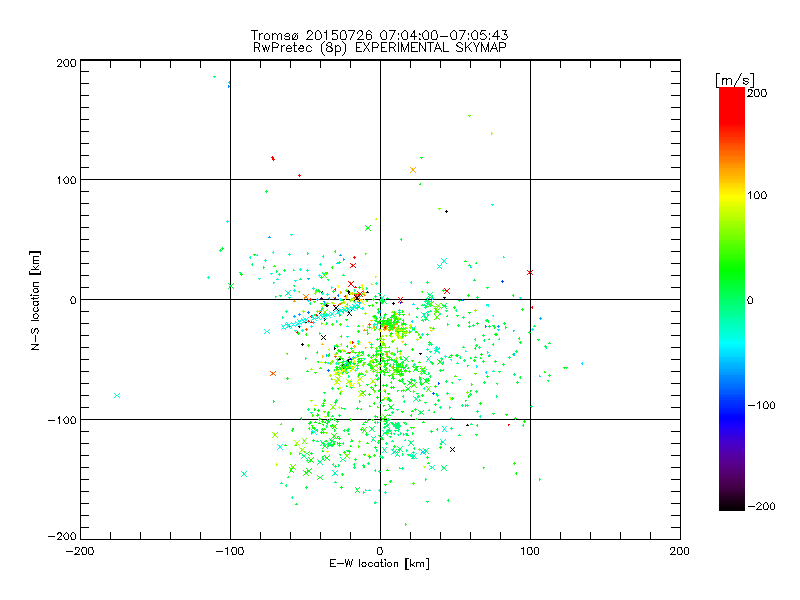
Task: Click the colorbar '-200' tick label
Action: (761, 506)
